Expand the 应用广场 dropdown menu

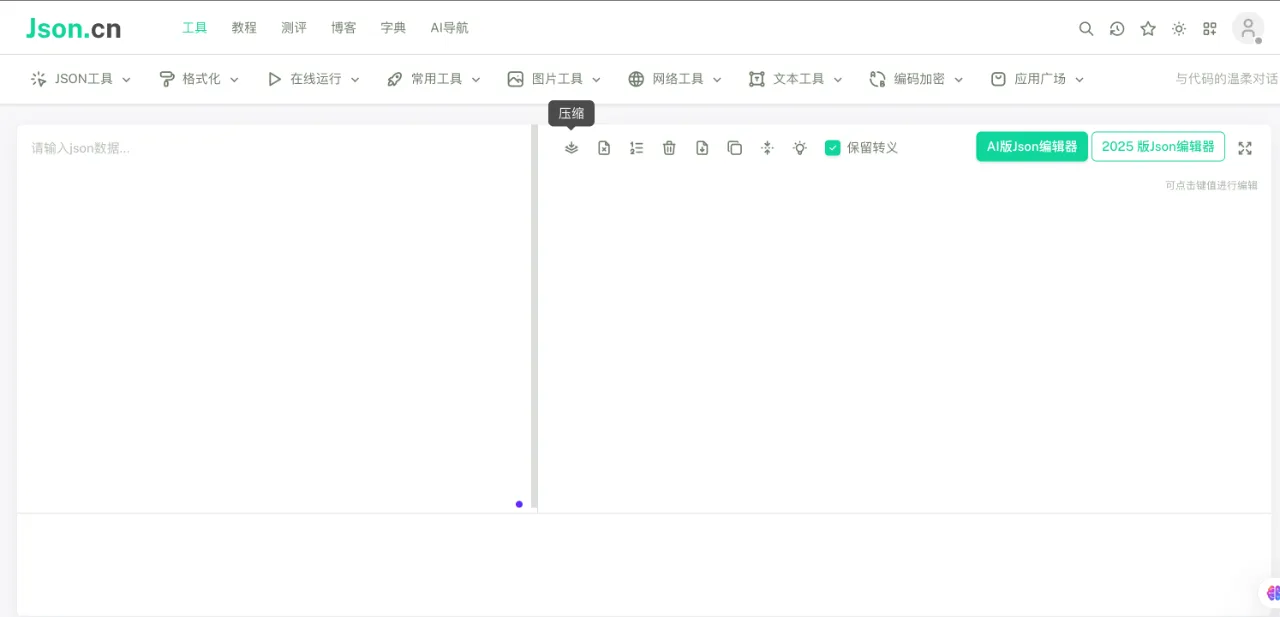(x=1037, y=79)
